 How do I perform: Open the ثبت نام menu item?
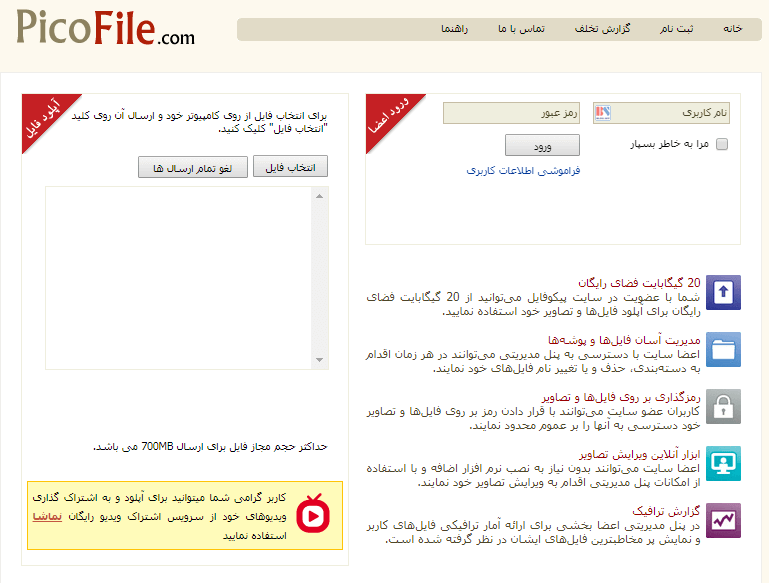coord(676,29)
